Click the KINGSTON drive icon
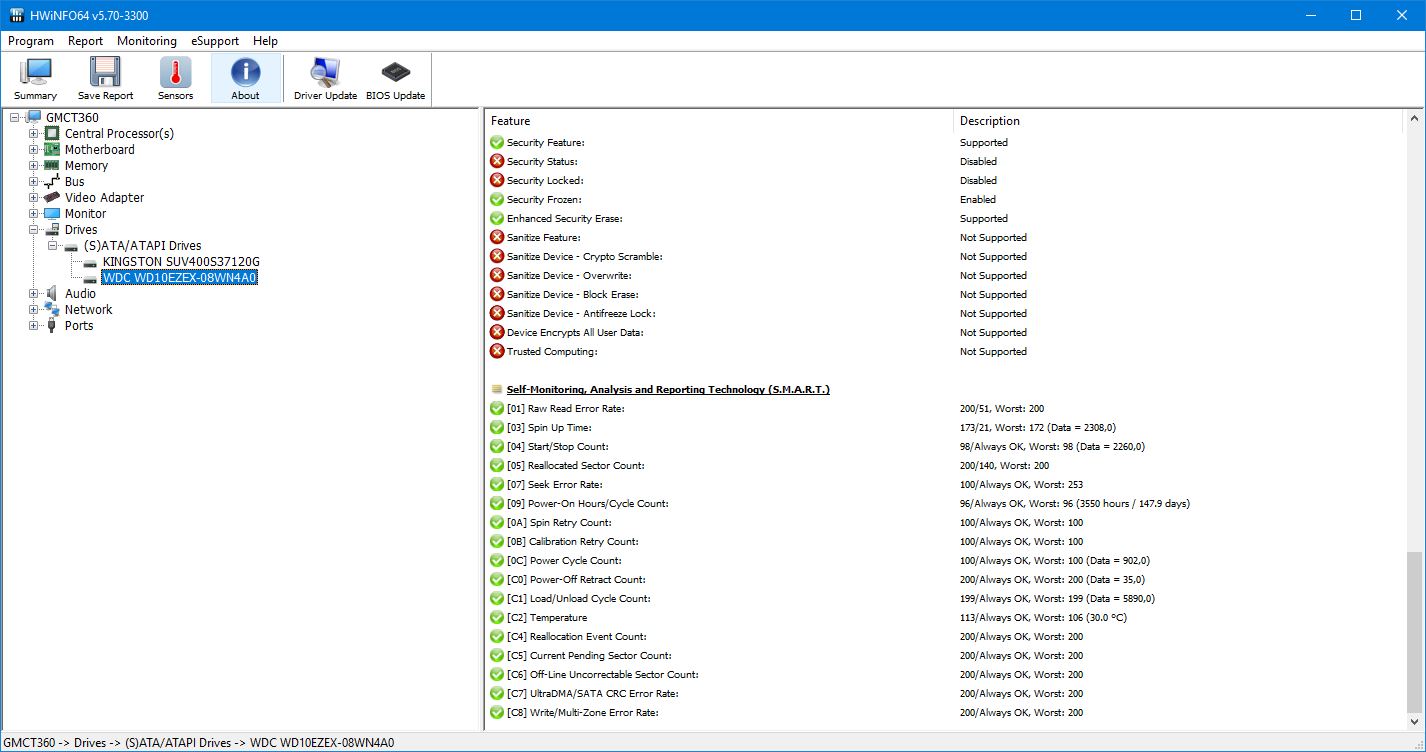This screenshot has height=752, width=1426. 91,262
